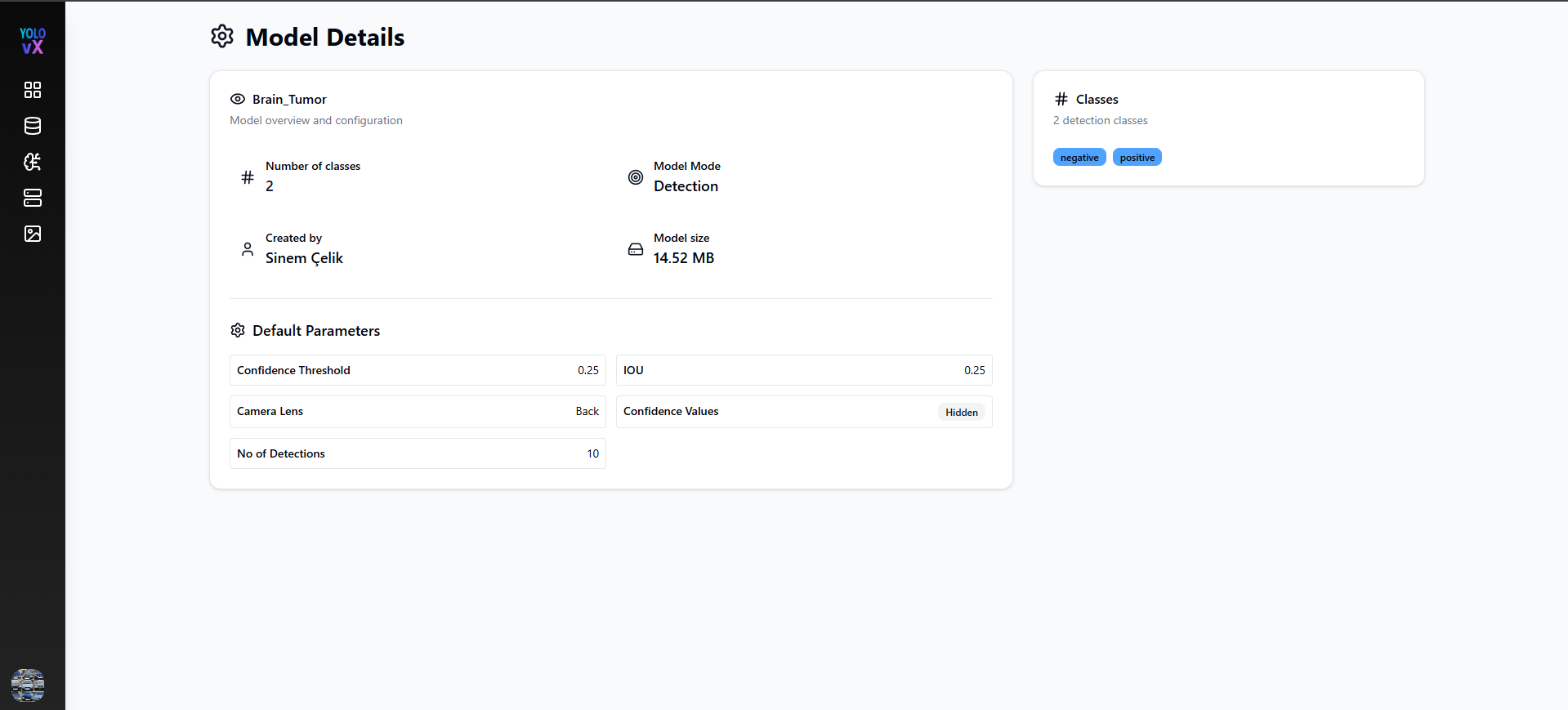Click the hard drive icon by Model size
Image resolution: width=1568 pixels, height=710 pixels.
[636, 249]
